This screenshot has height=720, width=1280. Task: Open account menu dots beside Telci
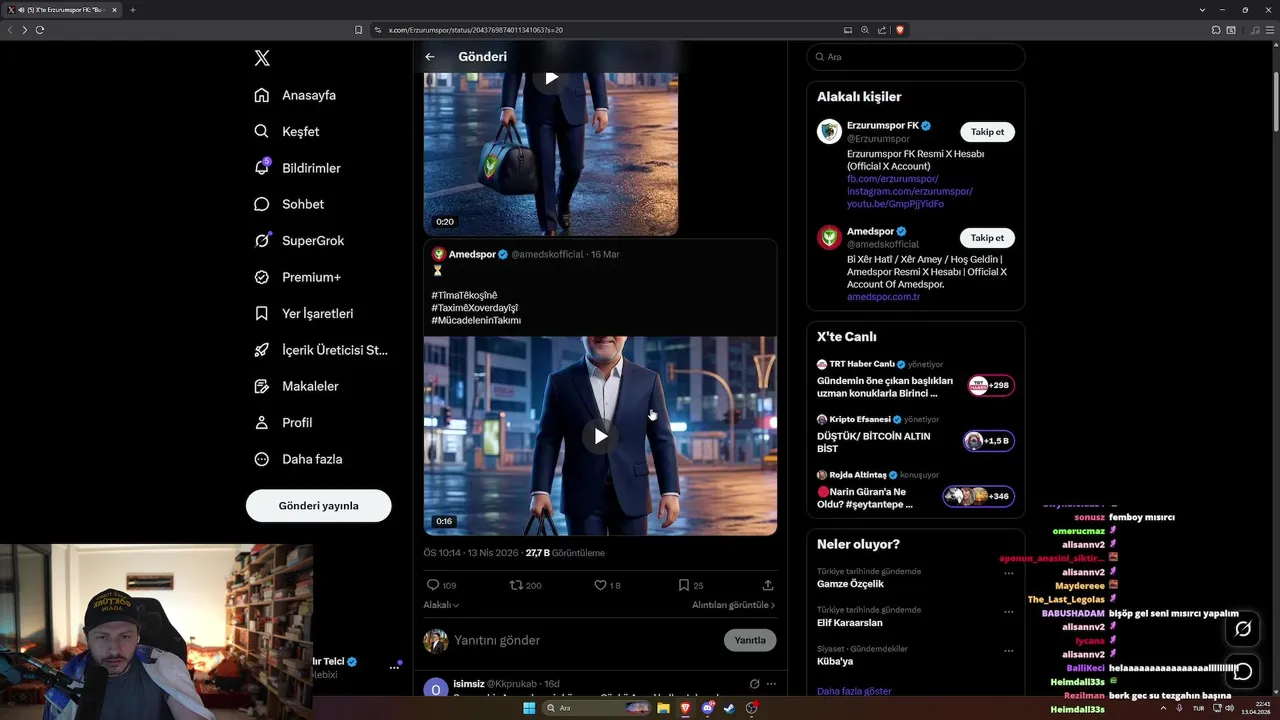pos(394,667)
